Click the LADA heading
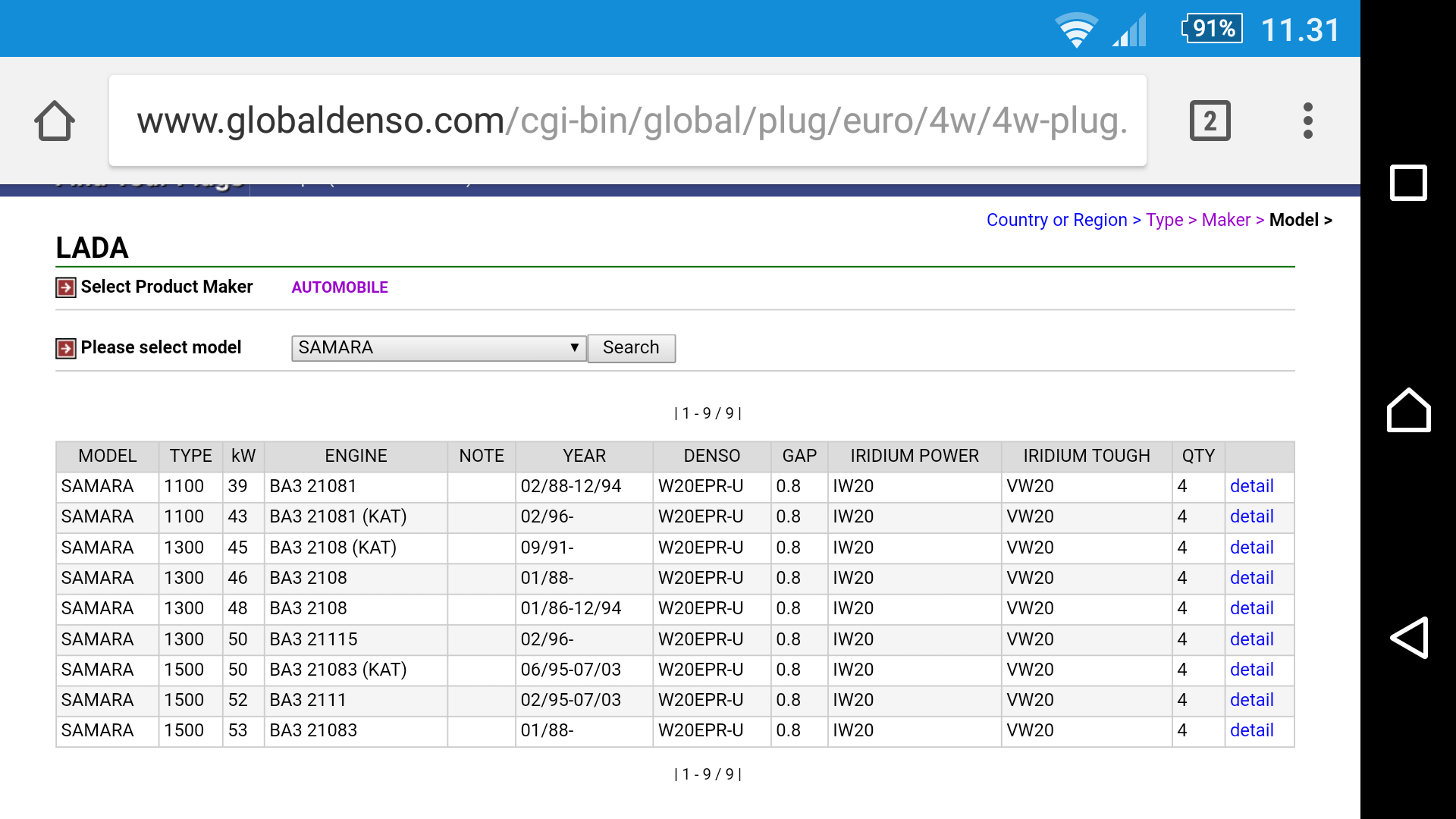Viewport: 1456px width, 819px height. pyautogui.click(x=92, y=248)
